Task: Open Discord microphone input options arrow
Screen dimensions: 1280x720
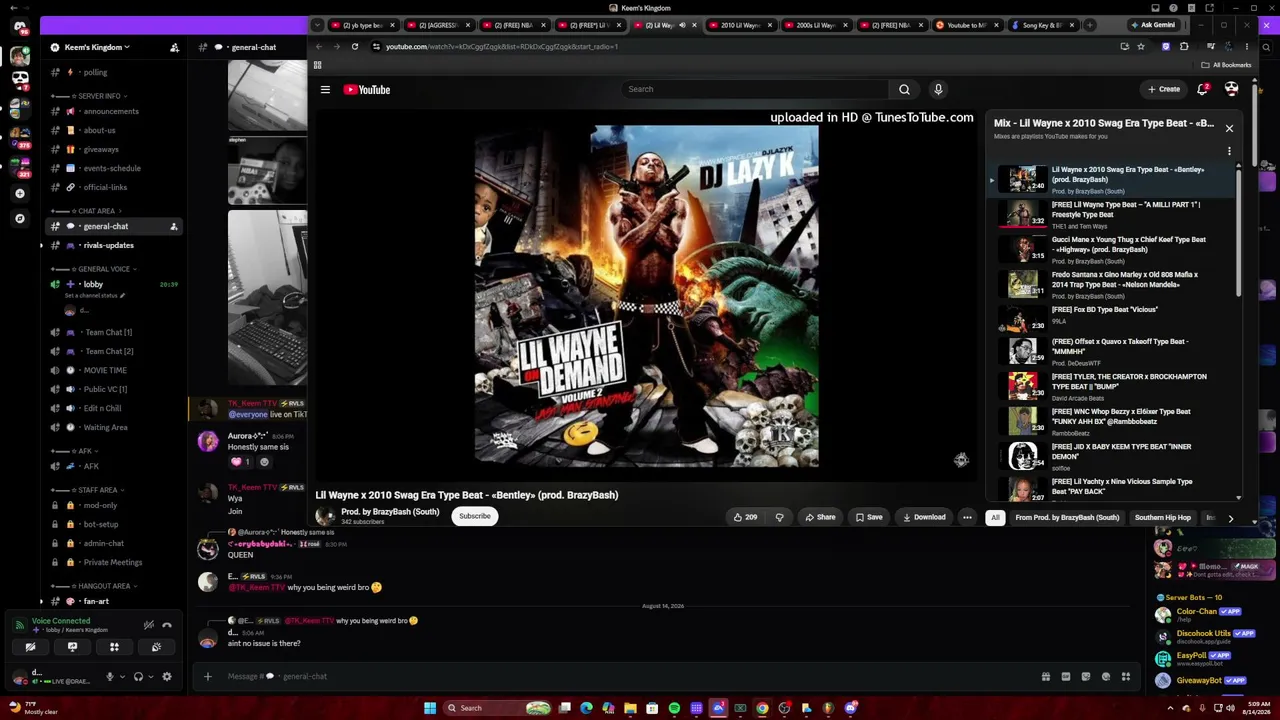Action: 121,677
